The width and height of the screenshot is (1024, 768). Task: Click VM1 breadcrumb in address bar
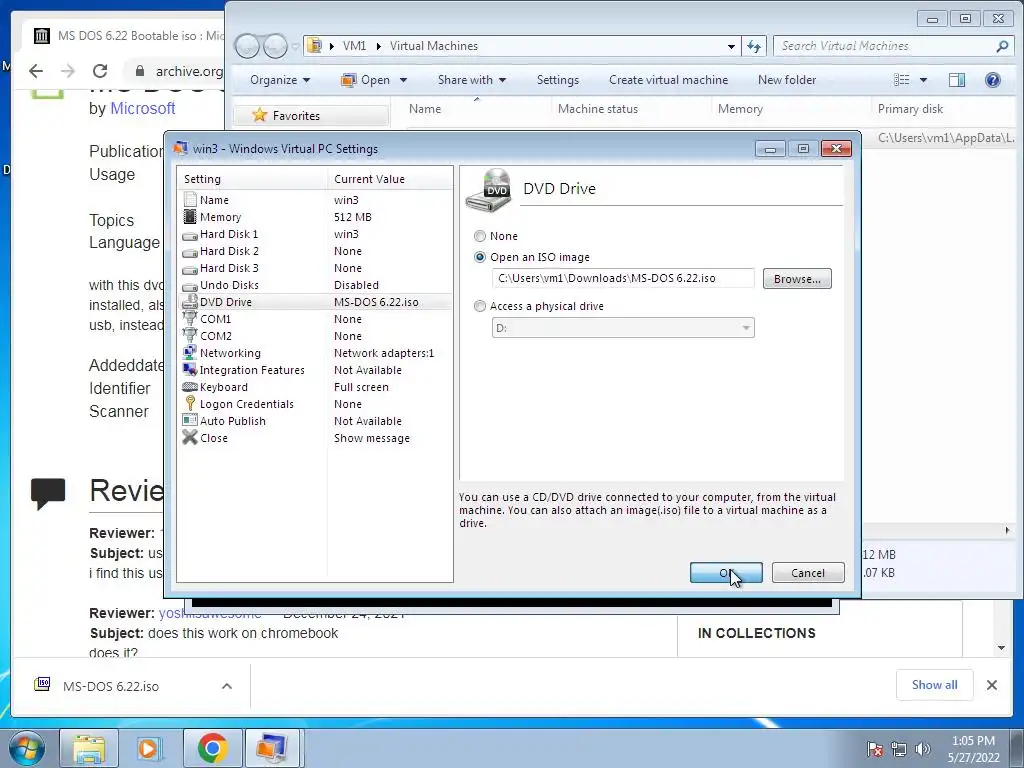[354, 46]
